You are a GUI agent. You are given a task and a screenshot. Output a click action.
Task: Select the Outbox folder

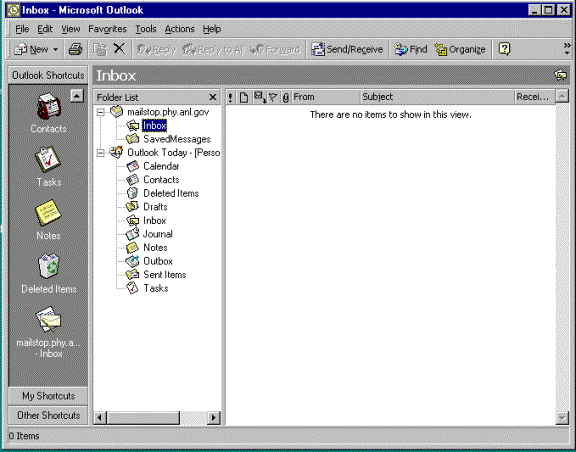[x=158, y=261]
